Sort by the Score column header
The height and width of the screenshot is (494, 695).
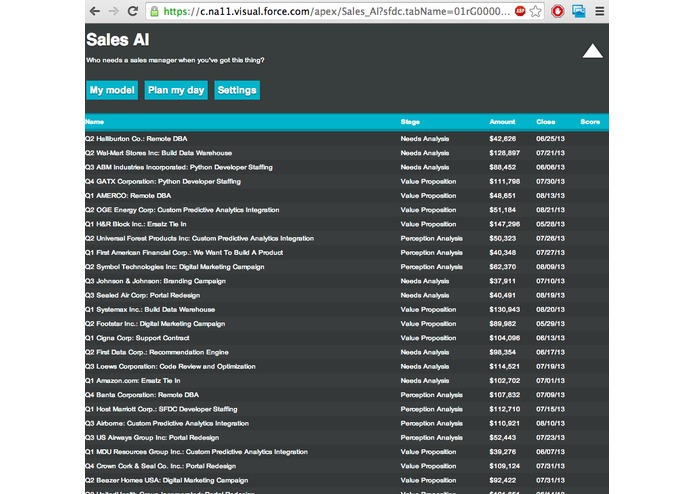tap(590, 122)
